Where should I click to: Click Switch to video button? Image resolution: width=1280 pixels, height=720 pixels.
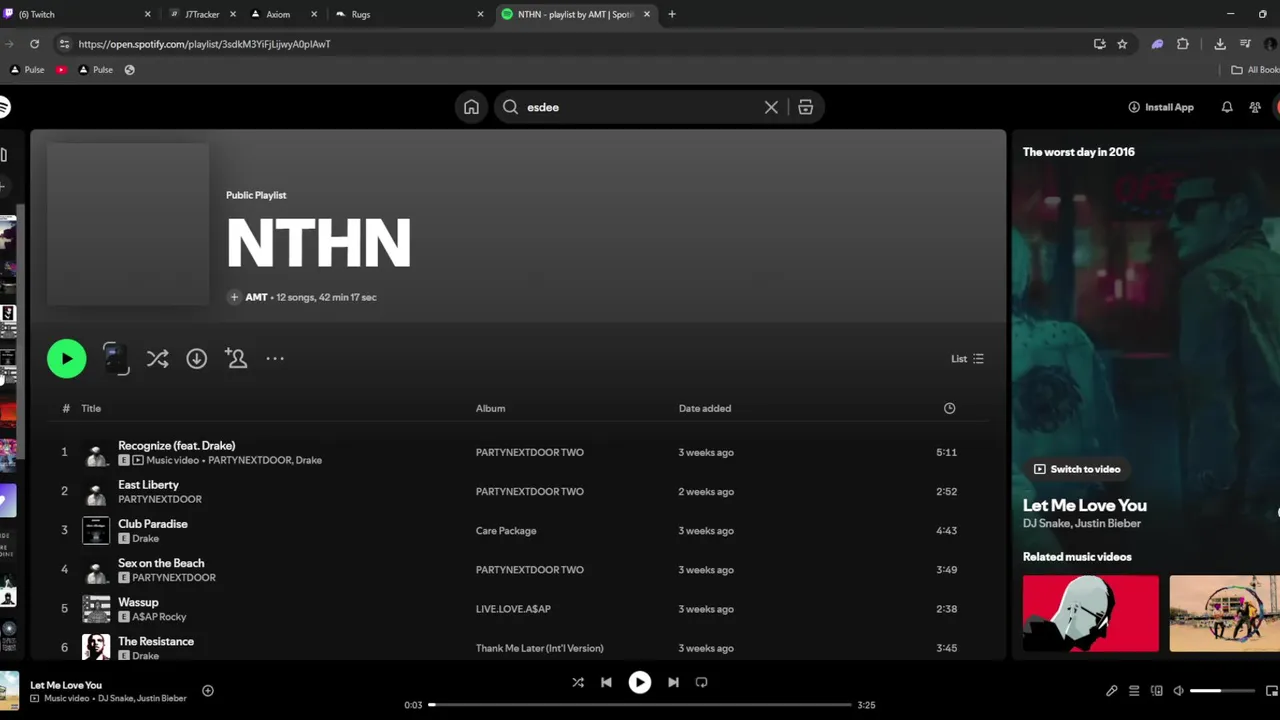coord(1077,469)
